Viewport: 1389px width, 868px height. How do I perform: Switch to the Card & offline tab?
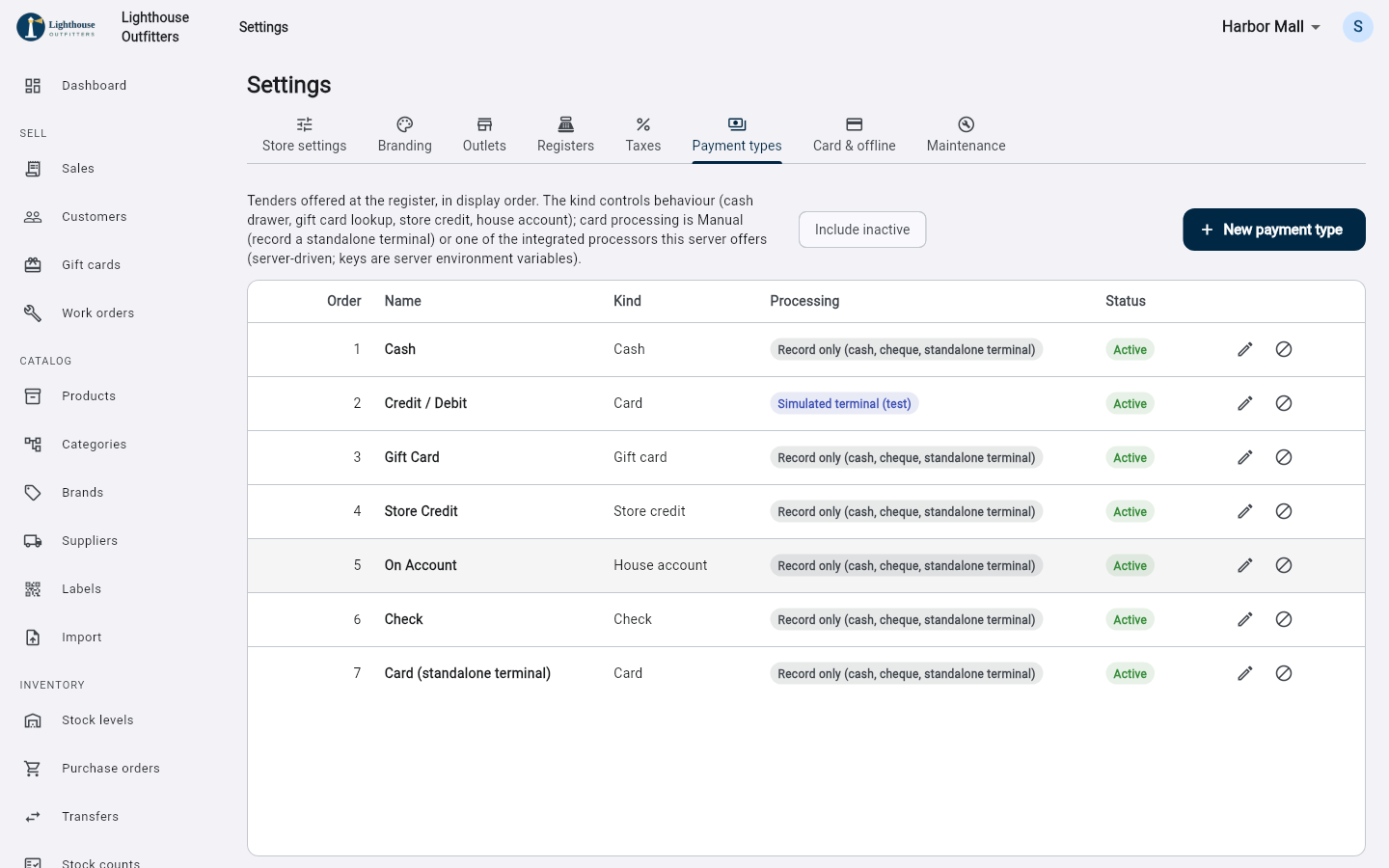click(x=855, y=135)
